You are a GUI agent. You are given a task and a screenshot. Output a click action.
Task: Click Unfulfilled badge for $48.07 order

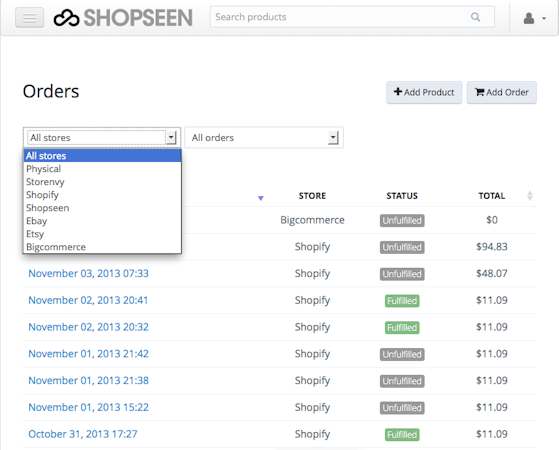tap(402, 274)
